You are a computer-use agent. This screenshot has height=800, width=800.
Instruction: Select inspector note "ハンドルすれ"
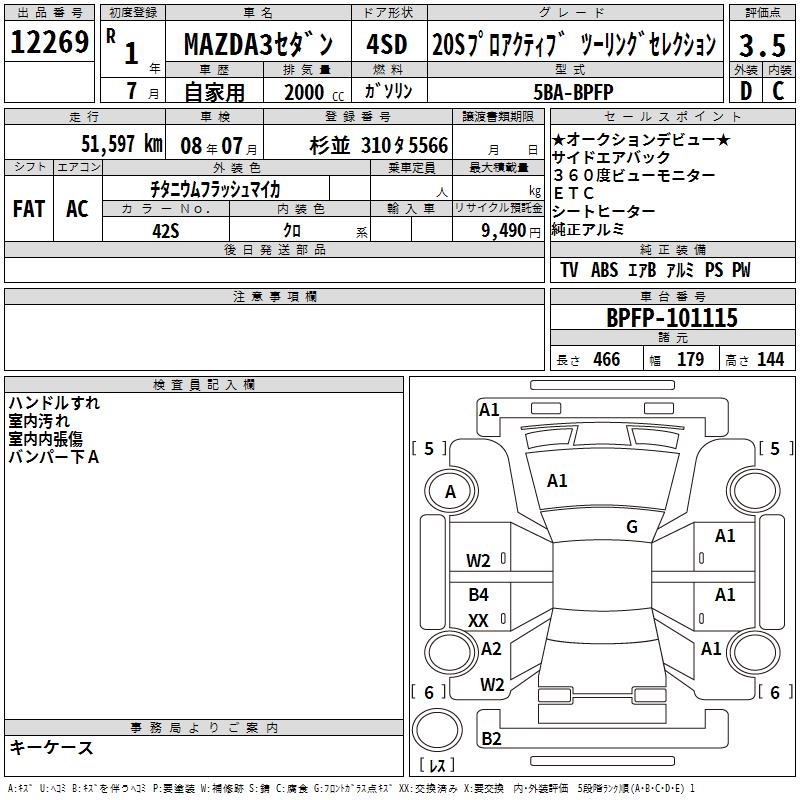coord(54,403)
